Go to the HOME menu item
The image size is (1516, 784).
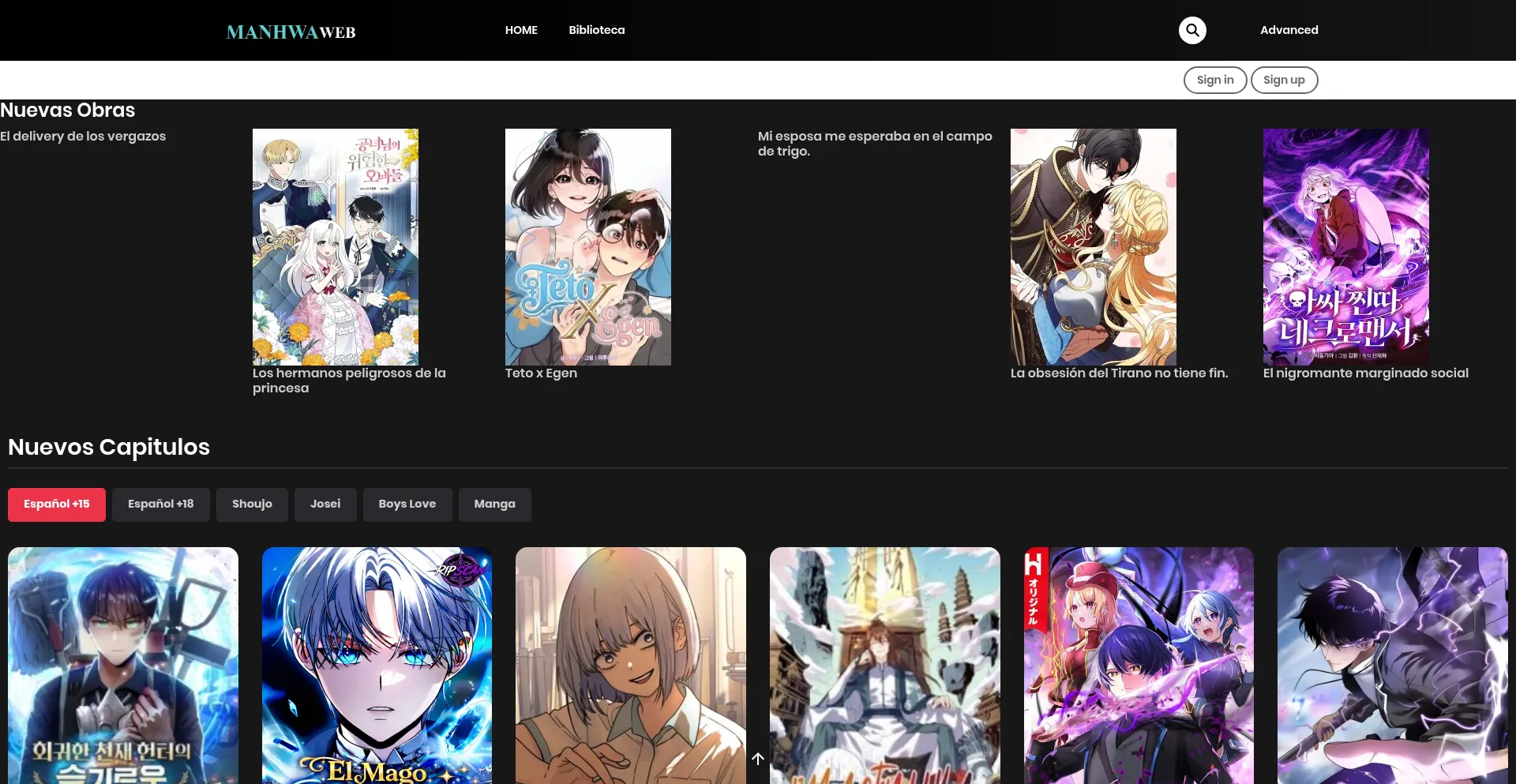pos(521,30)
